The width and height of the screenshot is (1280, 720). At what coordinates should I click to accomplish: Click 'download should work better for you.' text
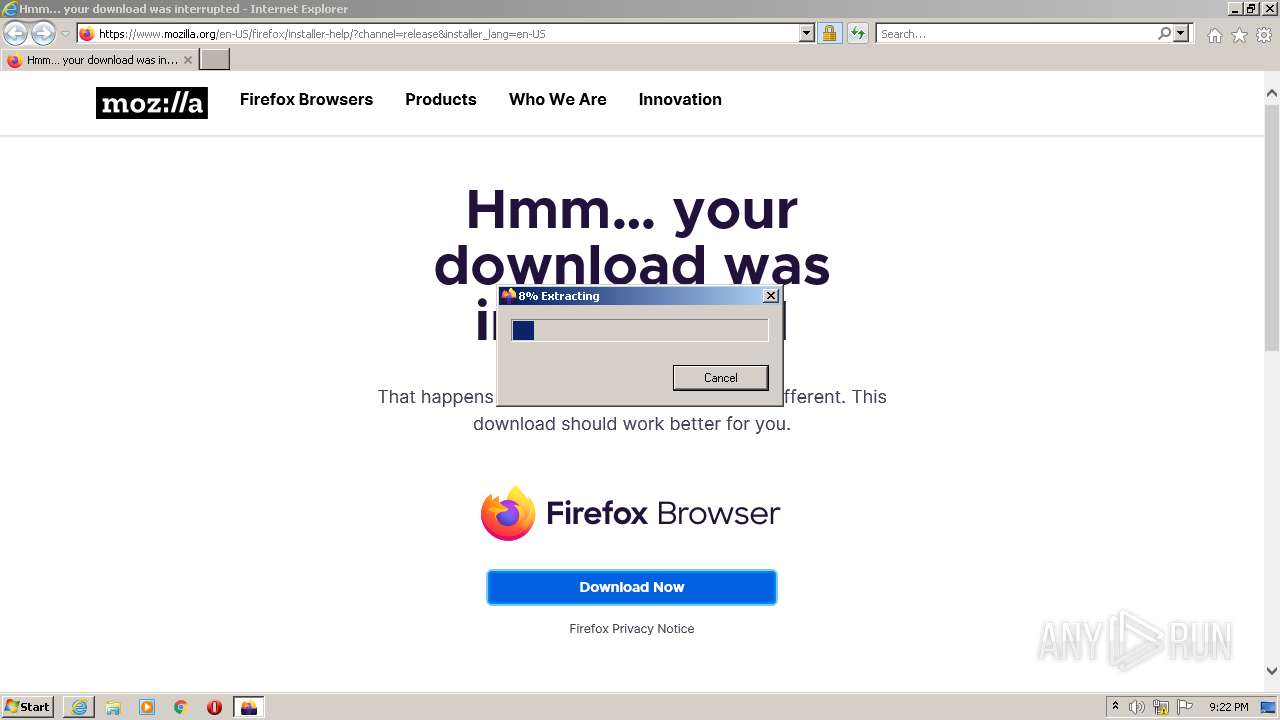[x=632, y=424]
